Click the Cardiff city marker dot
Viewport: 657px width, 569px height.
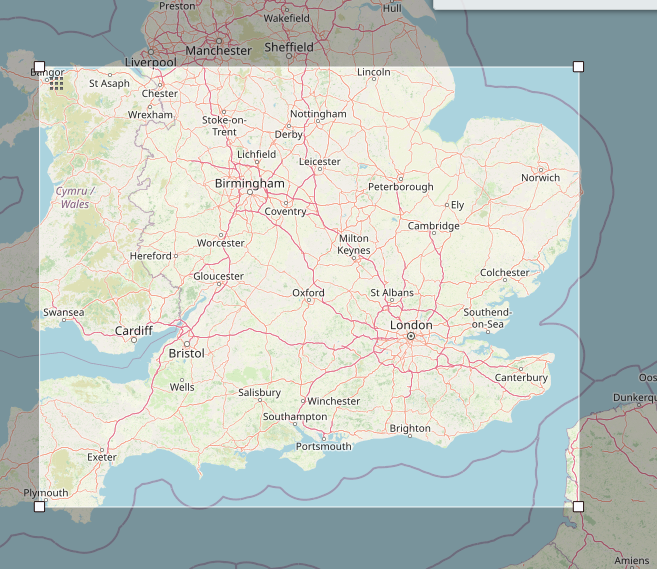pos(134,341)
